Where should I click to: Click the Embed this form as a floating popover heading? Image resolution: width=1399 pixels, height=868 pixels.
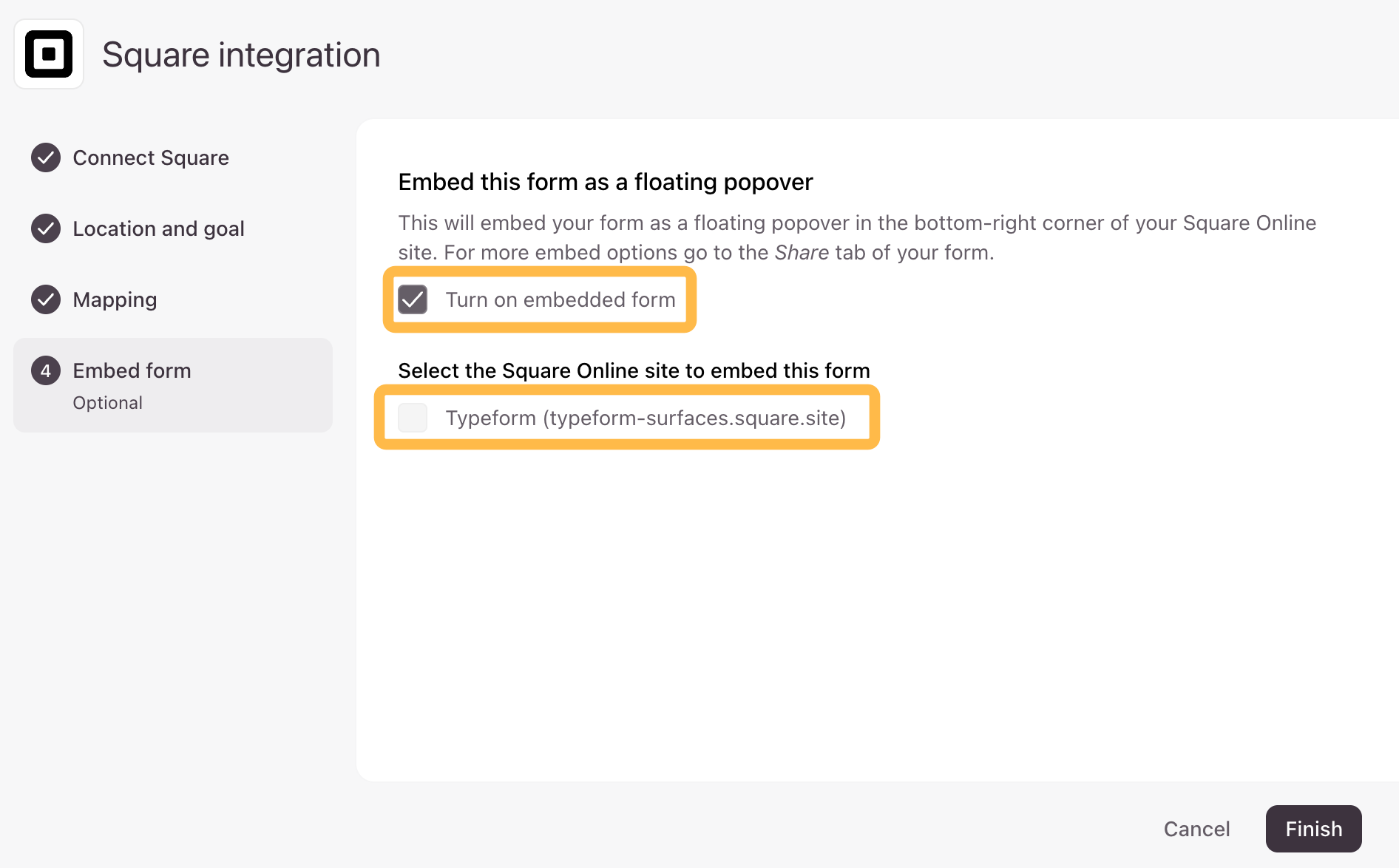tap(606, 182)
